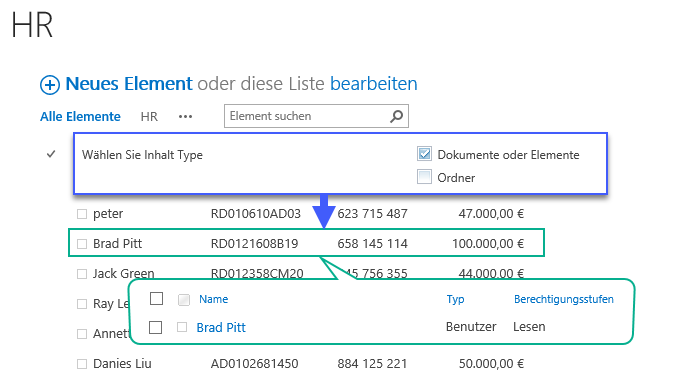Viewport: 684px width, 390px height.
Task: Sort by Typ column header
Action: (455, 300)
